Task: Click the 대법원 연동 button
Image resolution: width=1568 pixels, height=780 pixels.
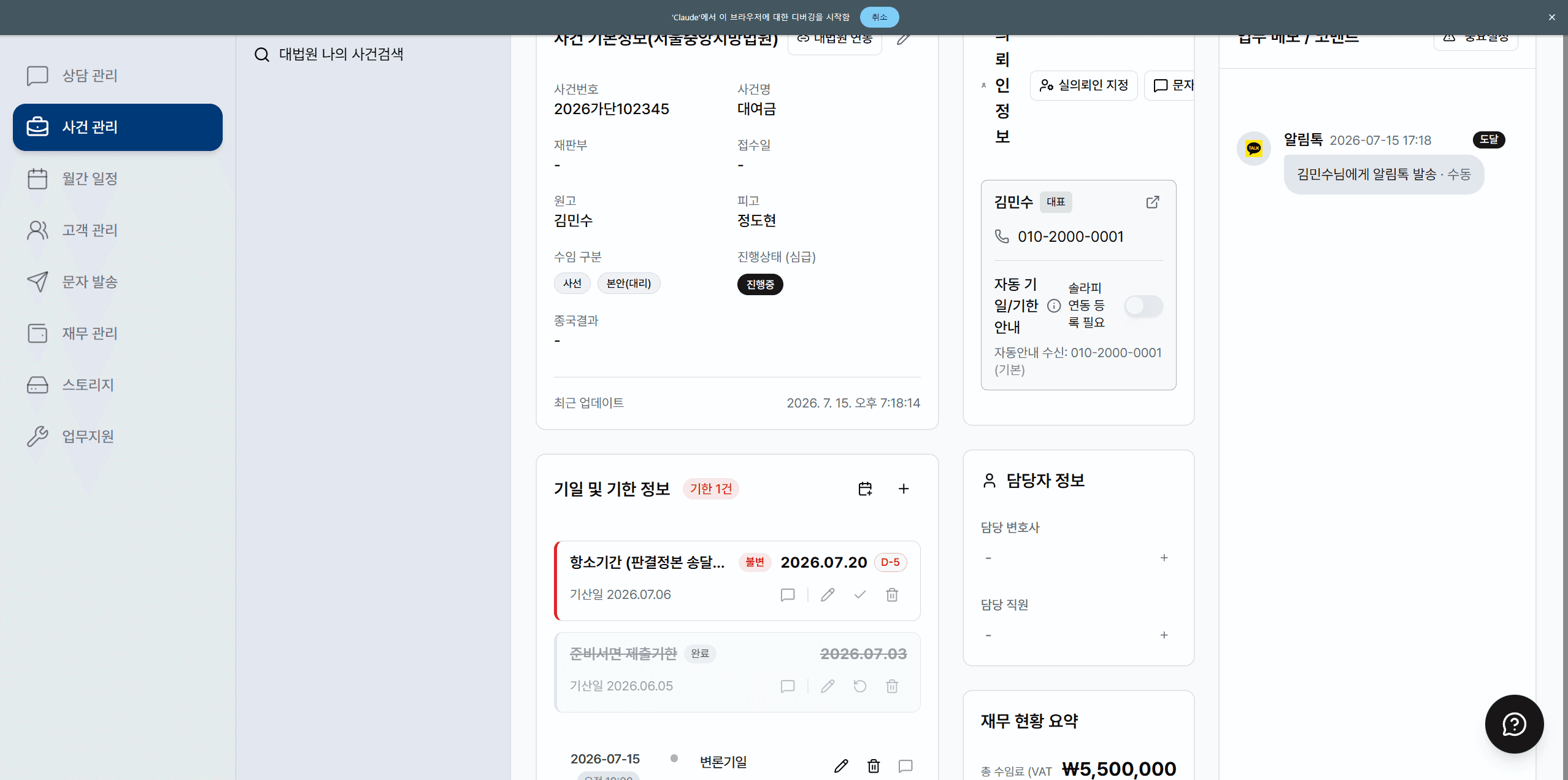Action: (834, 41)
